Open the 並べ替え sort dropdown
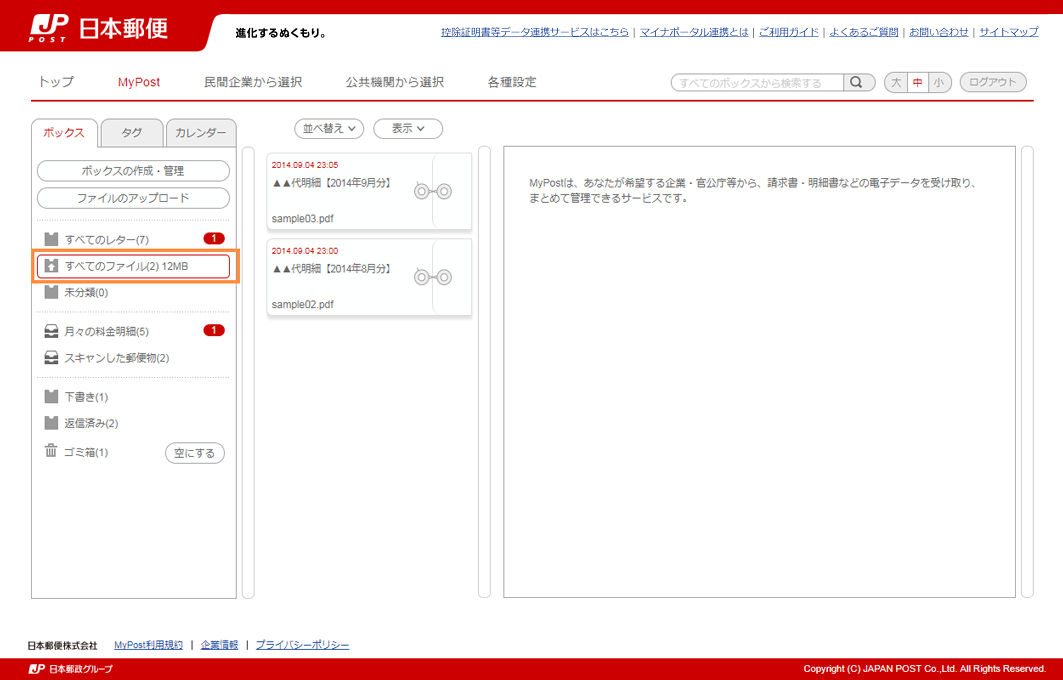This screenshot has height=680, width=1063. pyautogui.click(x=329, y=129)
